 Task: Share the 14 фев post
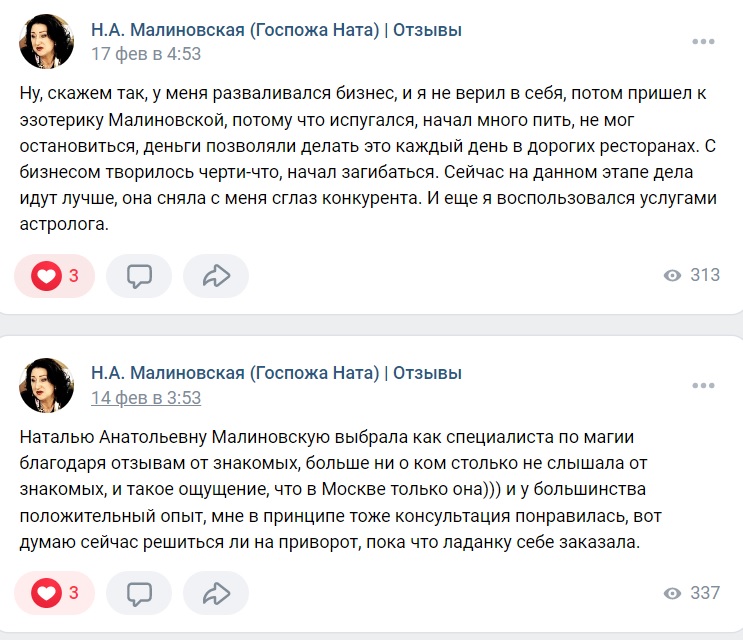coord(216,593)
